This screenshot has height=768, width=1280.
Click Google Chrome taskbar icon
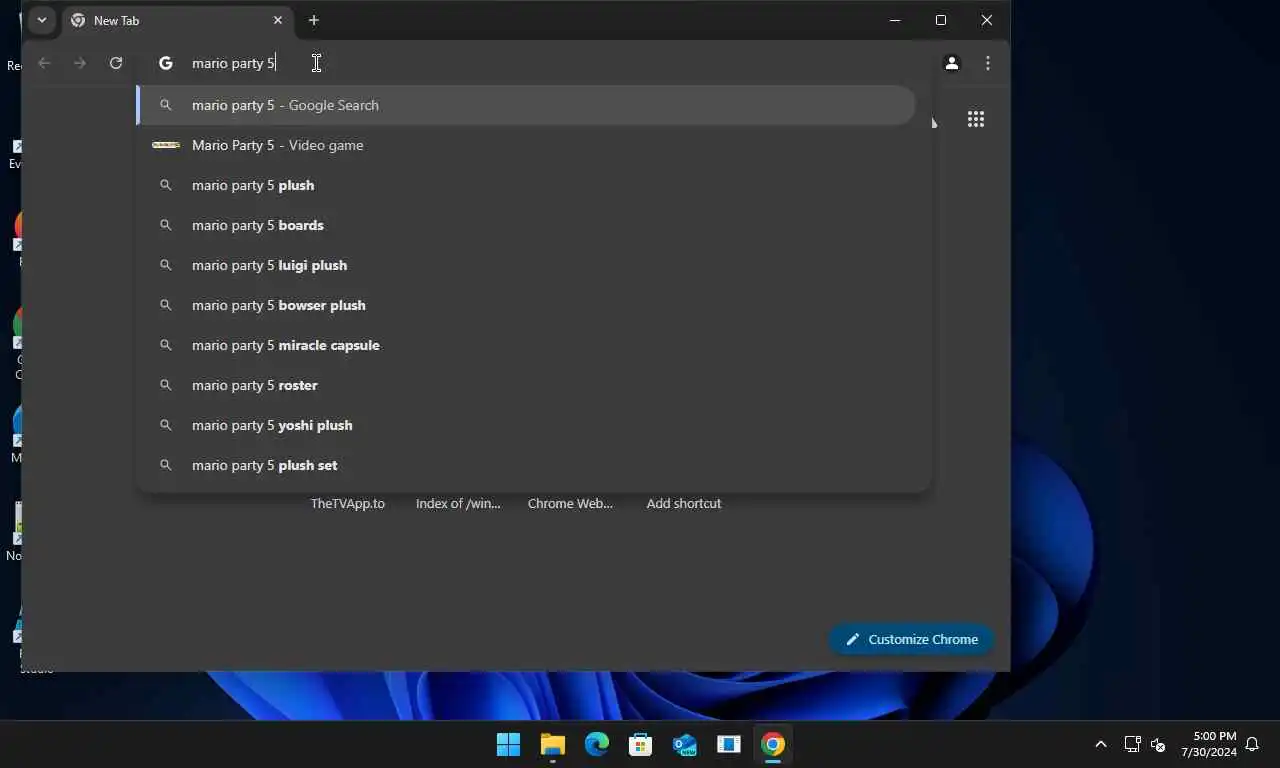coord(773,744)
